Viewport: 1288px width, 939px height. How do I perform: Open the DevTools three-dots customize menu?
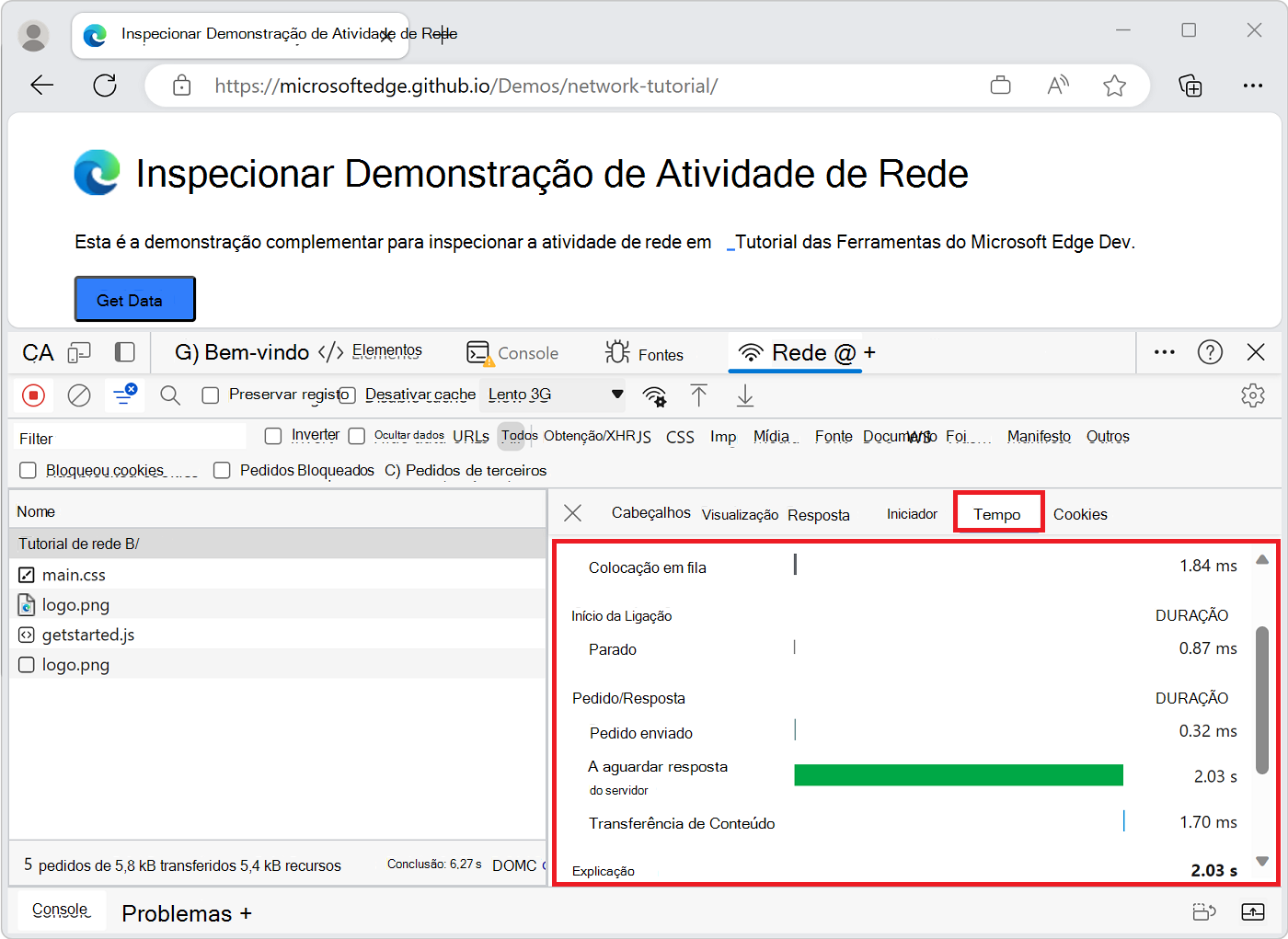[x=1165, y=352]
